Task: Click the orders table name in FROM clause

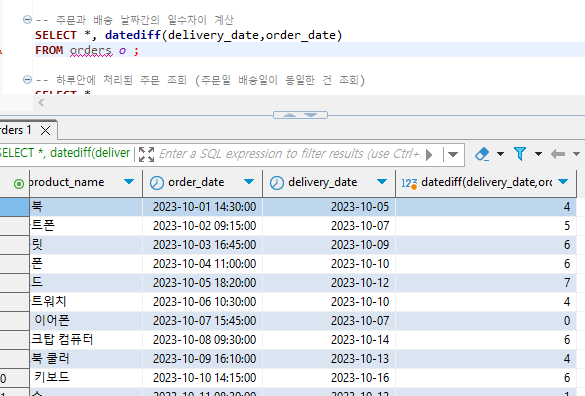Action: [91, 50]
